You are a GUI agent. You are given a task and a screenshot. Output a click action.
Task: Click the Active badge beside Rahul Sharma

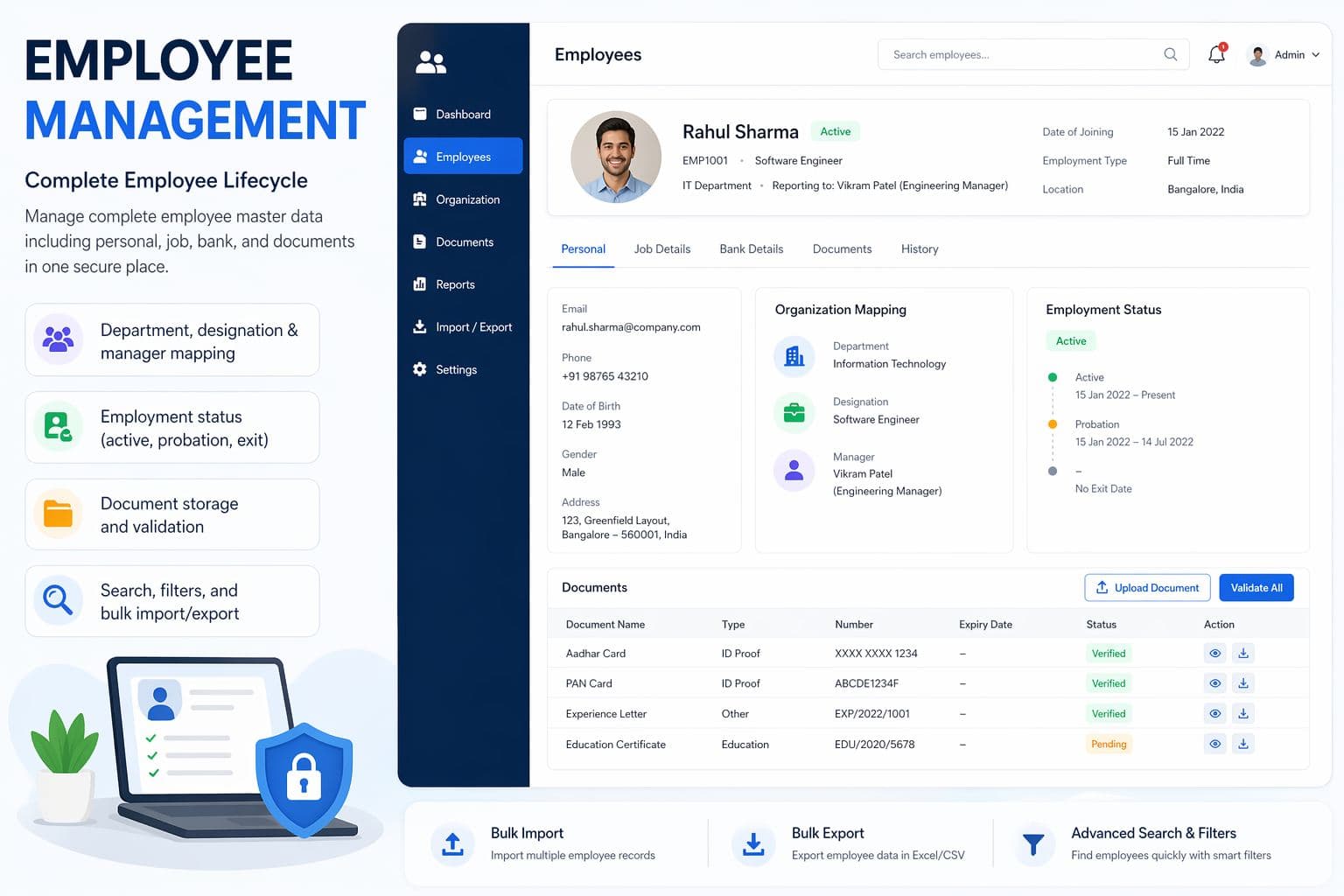[836, 131]
